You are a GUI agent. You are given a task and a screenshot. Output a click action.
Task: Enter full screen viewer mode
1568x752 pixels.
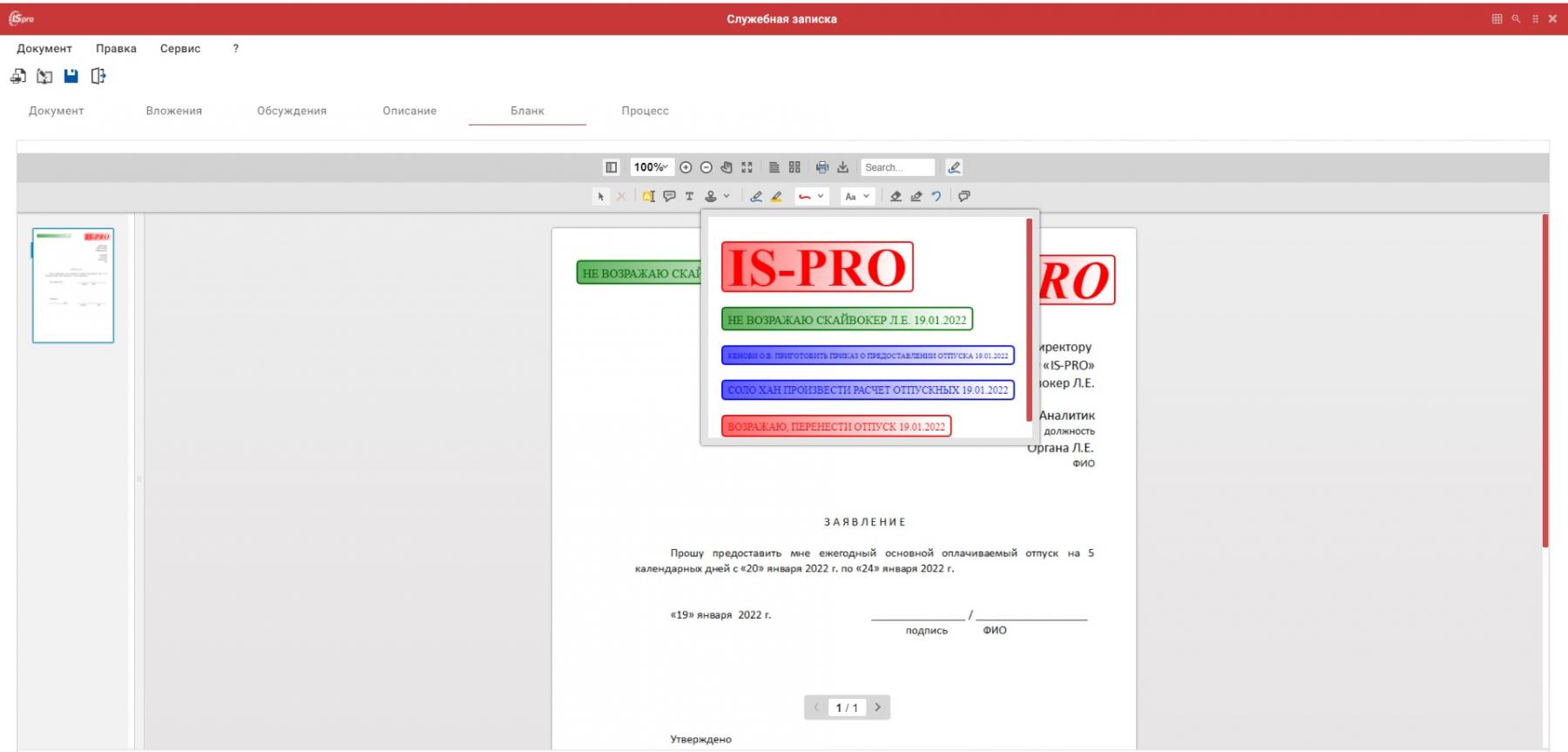[747, 167]
